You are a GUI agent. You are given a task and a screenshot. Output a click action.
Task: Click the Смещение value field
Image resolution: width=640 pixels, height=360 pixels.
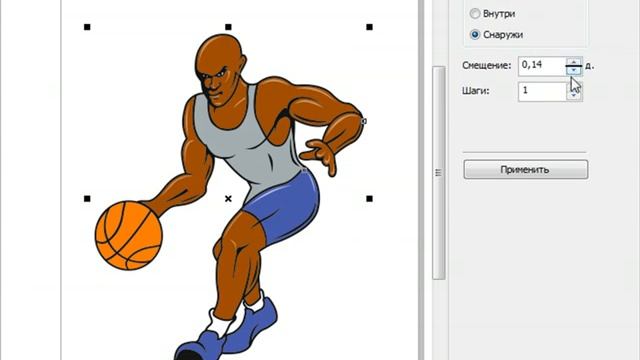click(x=542, y=66)
